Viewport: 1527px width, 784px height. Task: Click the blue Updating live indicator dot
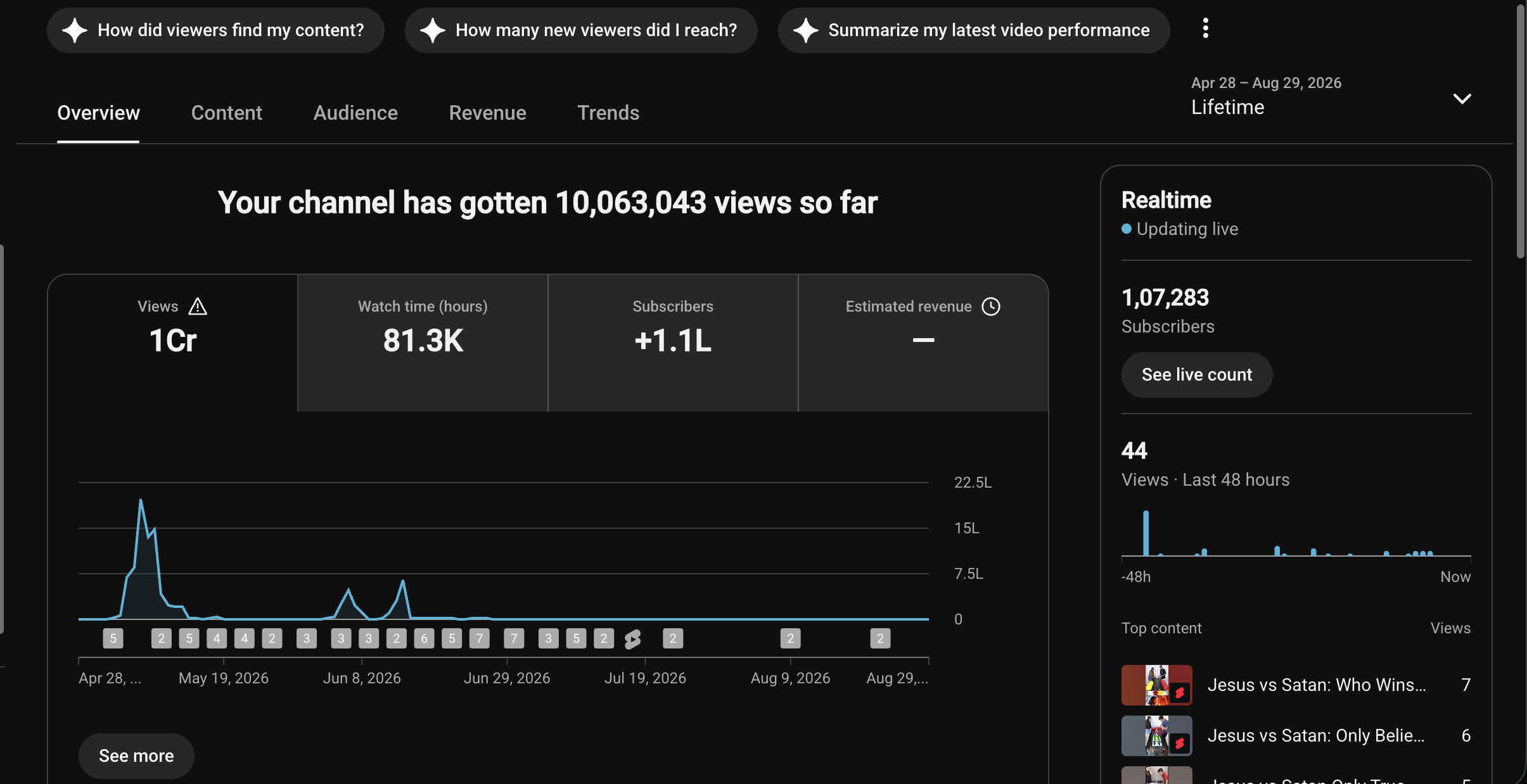1127,229
